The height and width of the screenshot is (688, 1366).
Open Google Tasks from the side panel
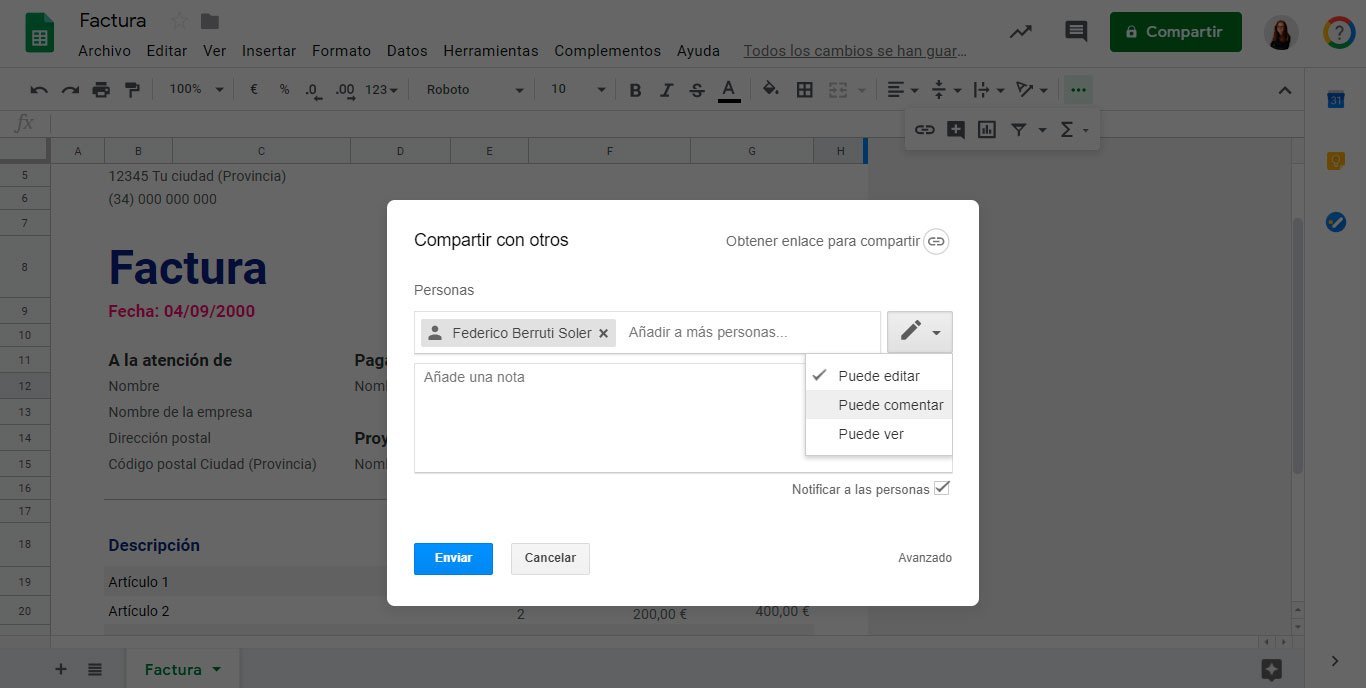[1337, 222]
